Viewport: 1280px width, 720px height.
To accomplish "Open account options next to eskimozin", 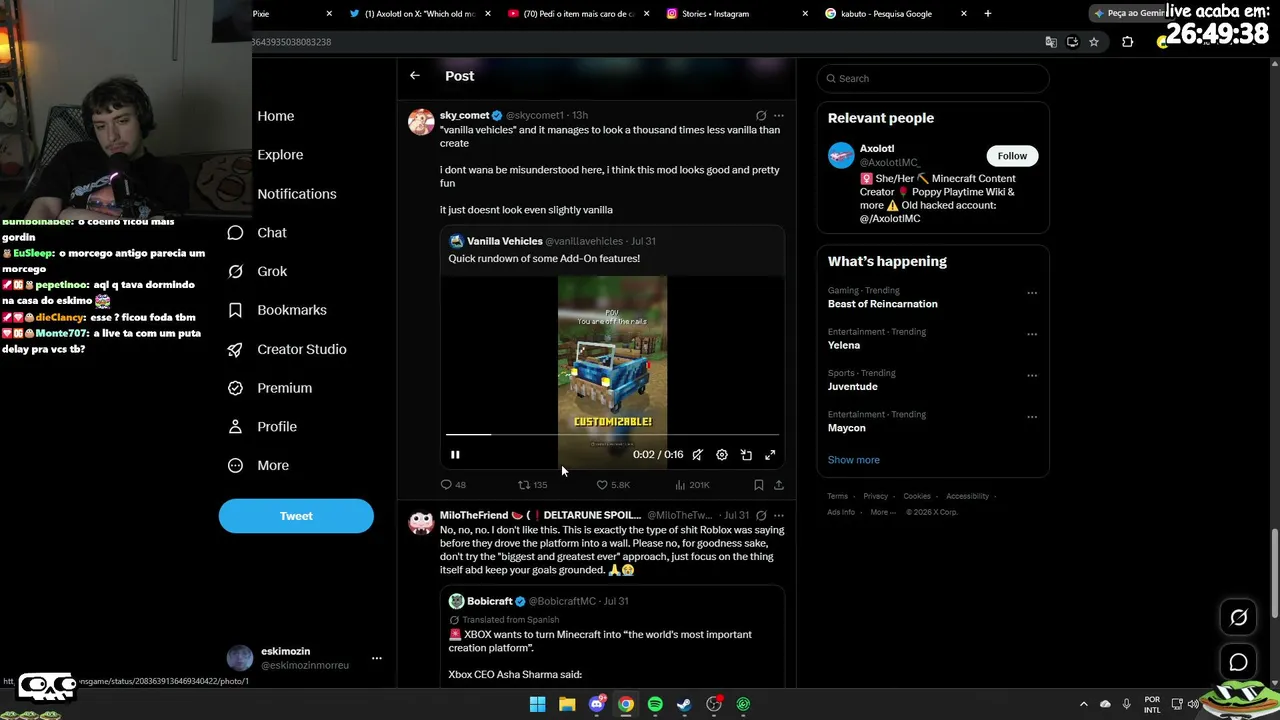I will click(377, 658).
